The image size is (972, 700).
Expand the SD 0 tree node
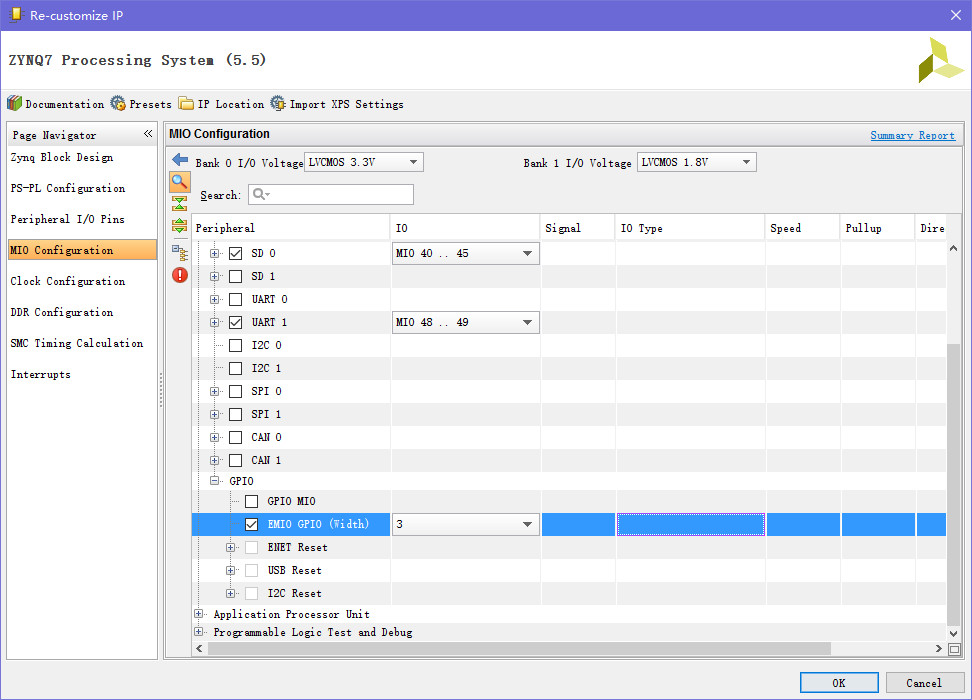tap(214, 253)
